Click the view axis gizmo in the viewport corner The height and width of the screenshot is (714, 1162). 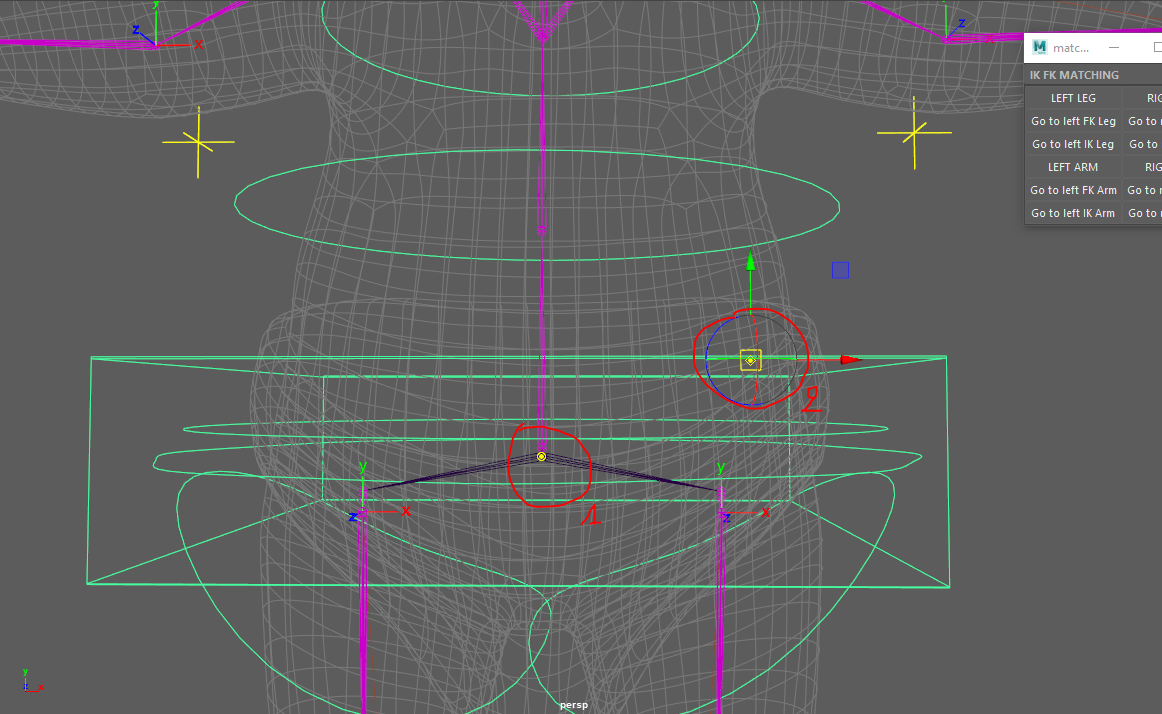(32, 682)
